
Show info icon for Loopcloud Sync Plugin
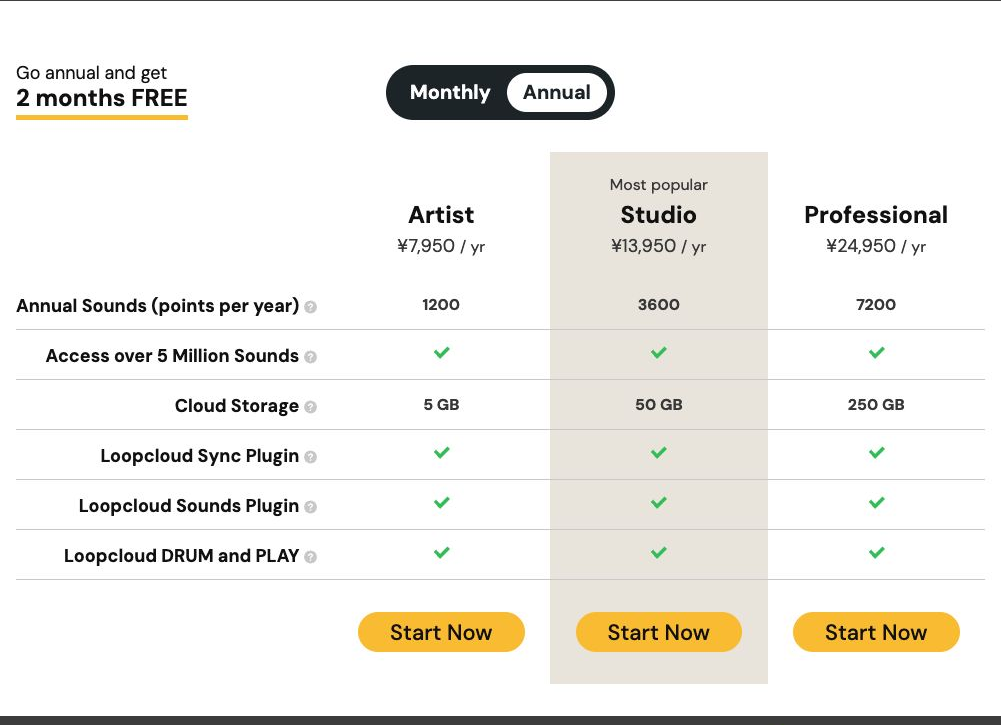(x=310, y=457)
